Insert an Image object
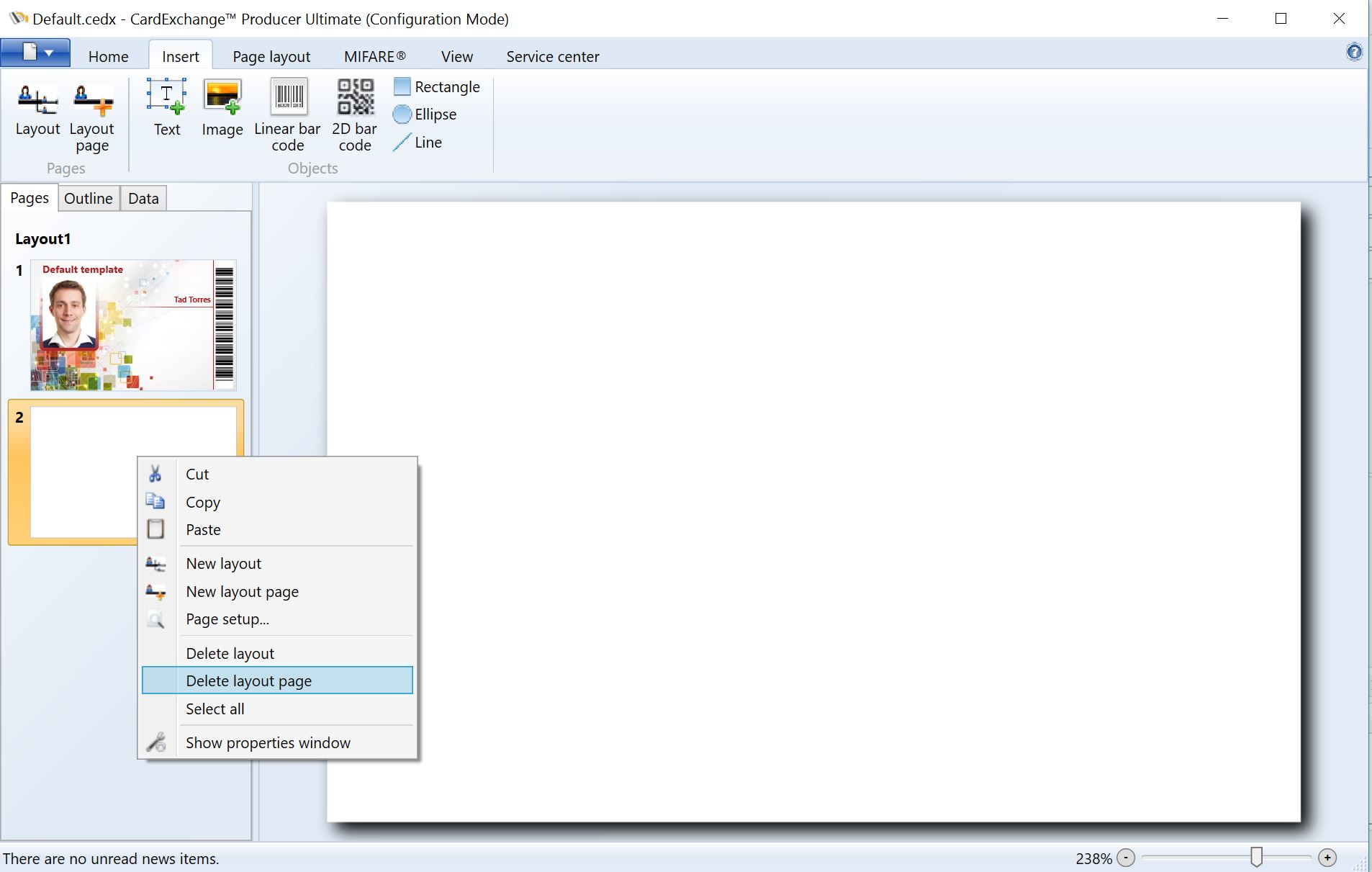Screen dimensions: 1372x872 [222, 108]
